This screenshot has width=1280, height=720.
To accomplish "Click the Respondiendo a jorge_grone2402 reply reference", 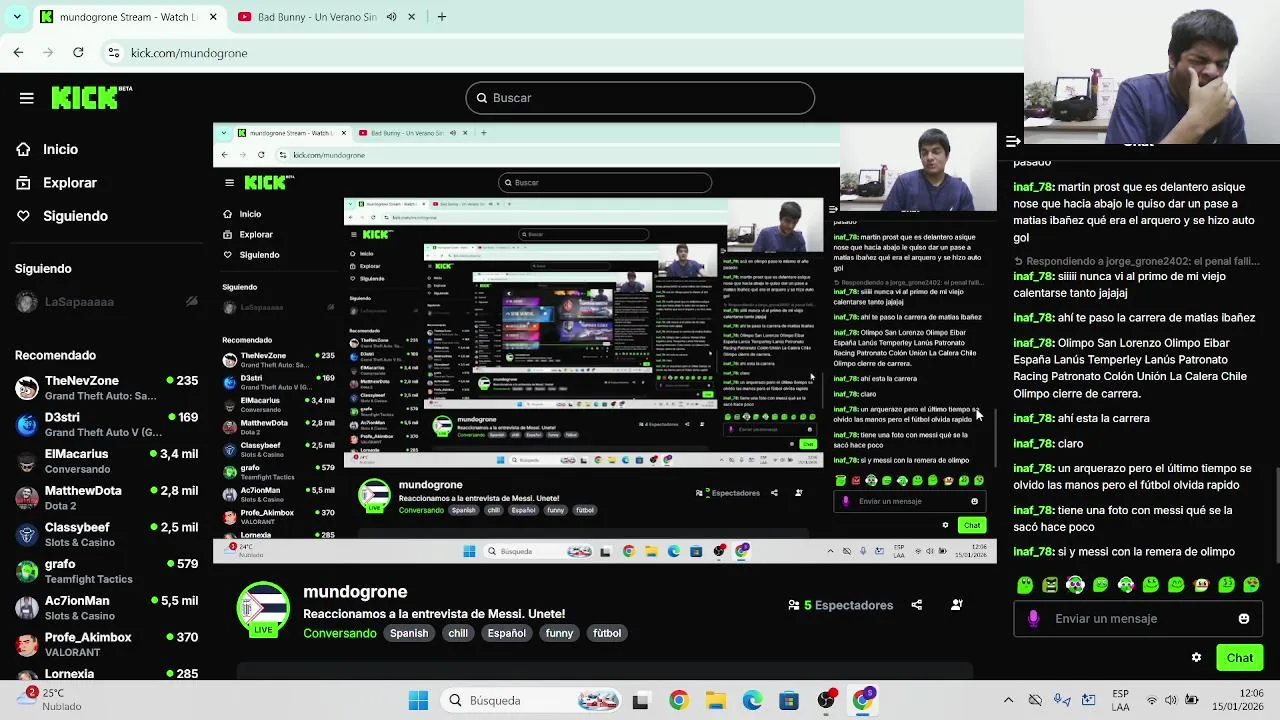I will pyautogui.click(x=1137, y=261).
